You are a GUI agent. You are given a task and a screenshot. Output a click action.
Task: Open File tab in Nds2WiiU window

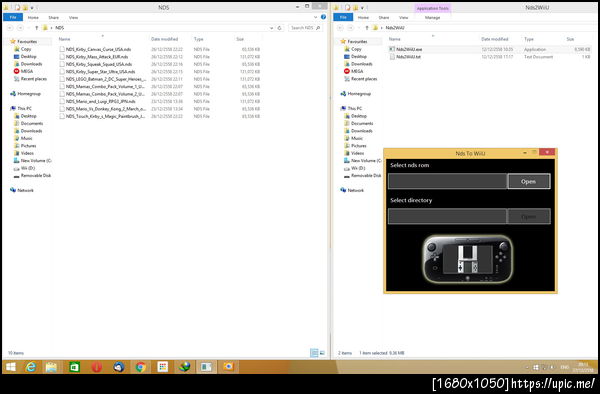point(343,18)
